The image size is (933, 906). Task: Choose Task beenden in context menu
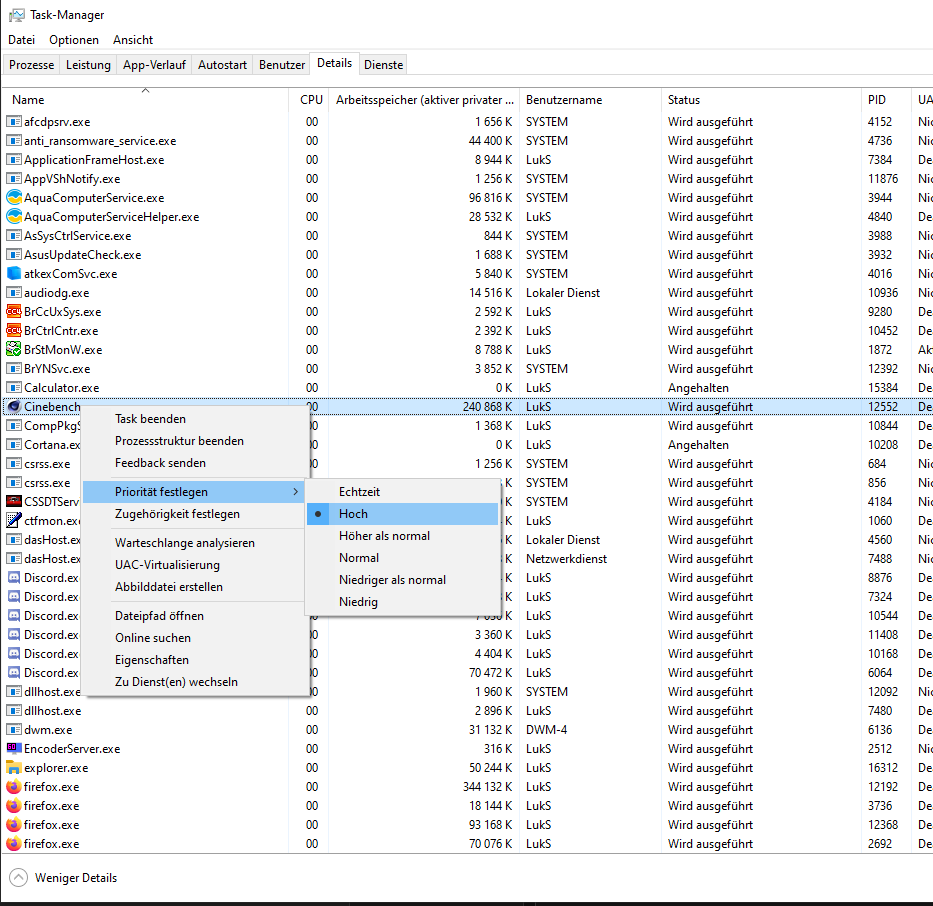[194, 419]
